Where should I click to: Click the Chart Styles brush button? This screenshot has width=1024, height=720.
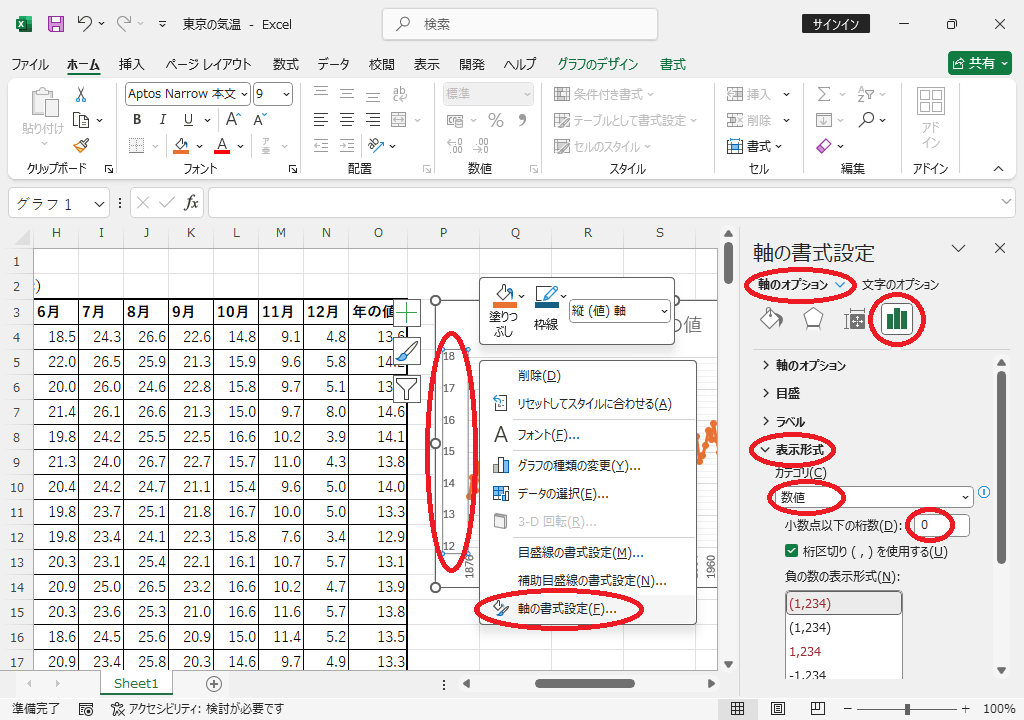coord(406,352)
